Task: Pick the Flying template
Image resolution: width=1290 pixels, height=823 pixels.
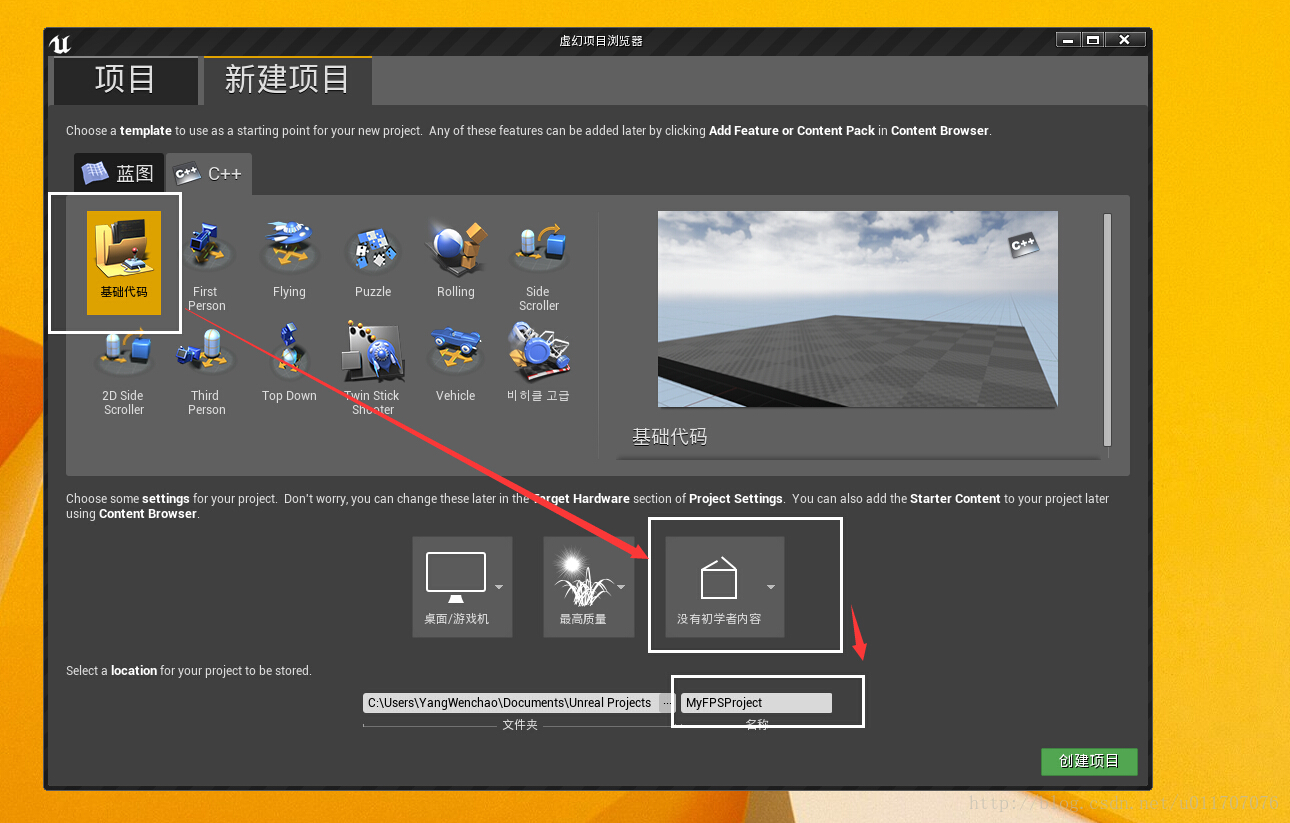Action: click(289, 260)
